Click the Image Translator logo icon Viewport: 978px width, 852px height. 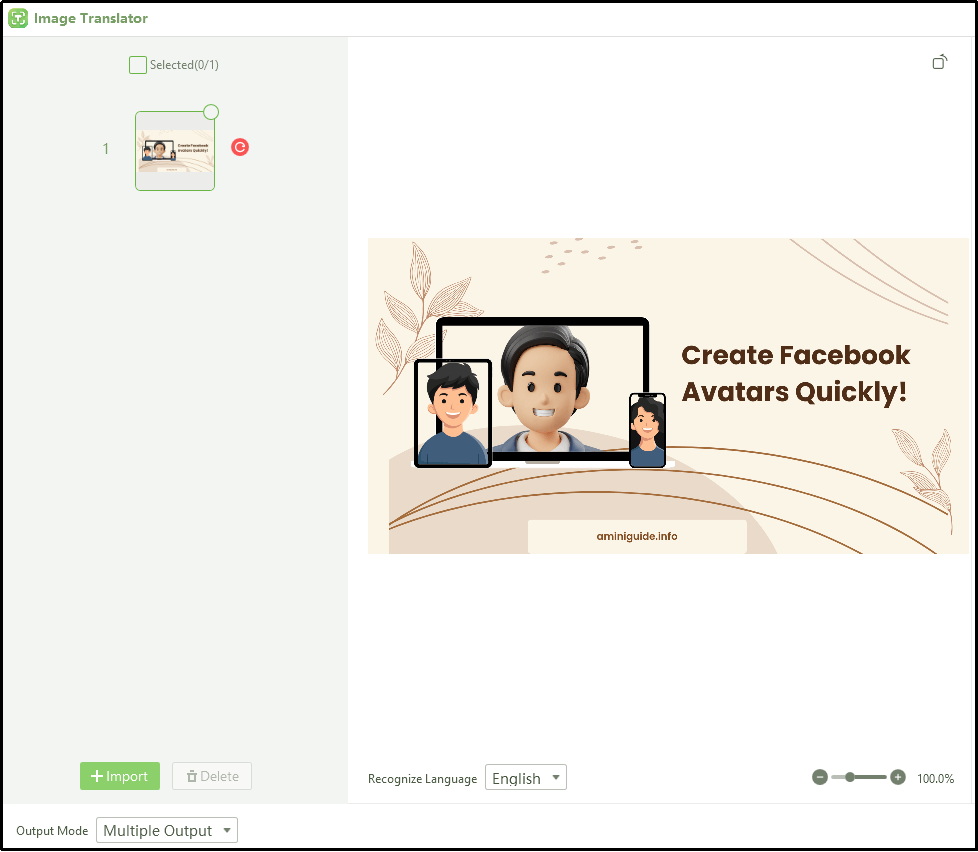(17, 18)
